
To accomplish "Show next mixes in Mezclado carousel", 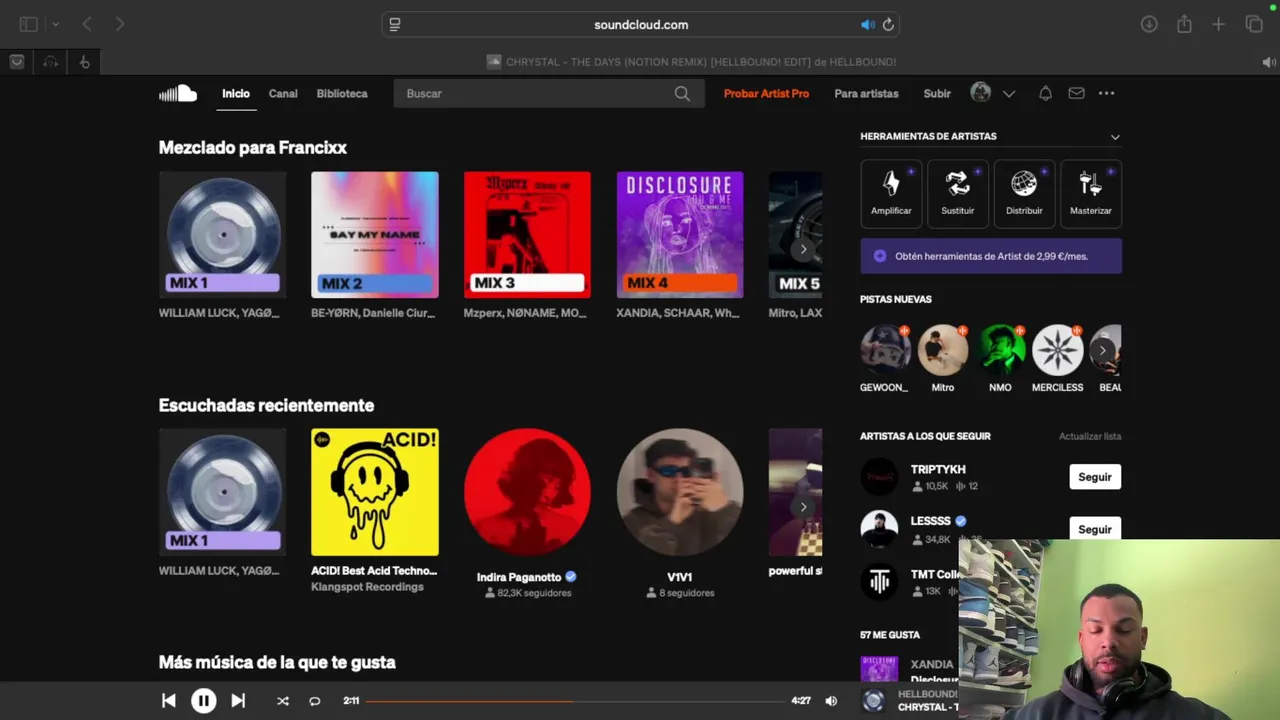I will [x=802, y=249].
